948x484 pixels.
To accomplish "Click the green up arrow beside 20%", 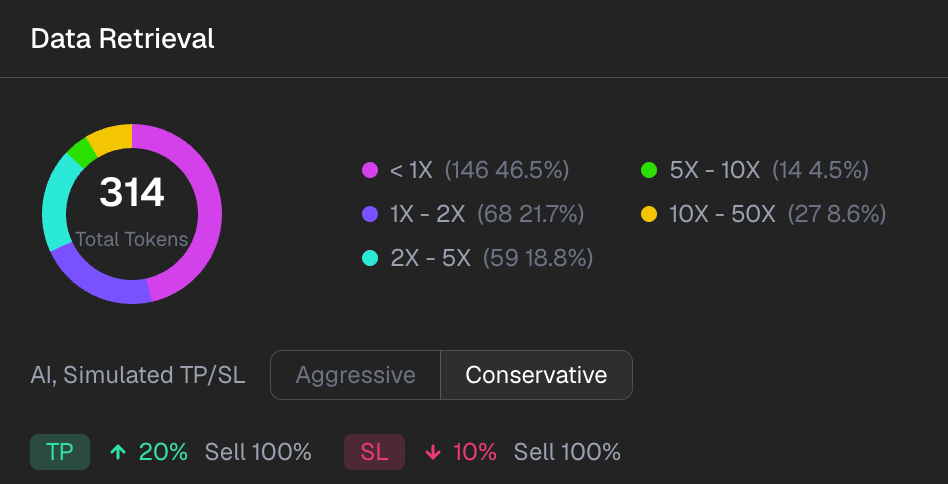I will pyautogui.click(x=118, y=452).
